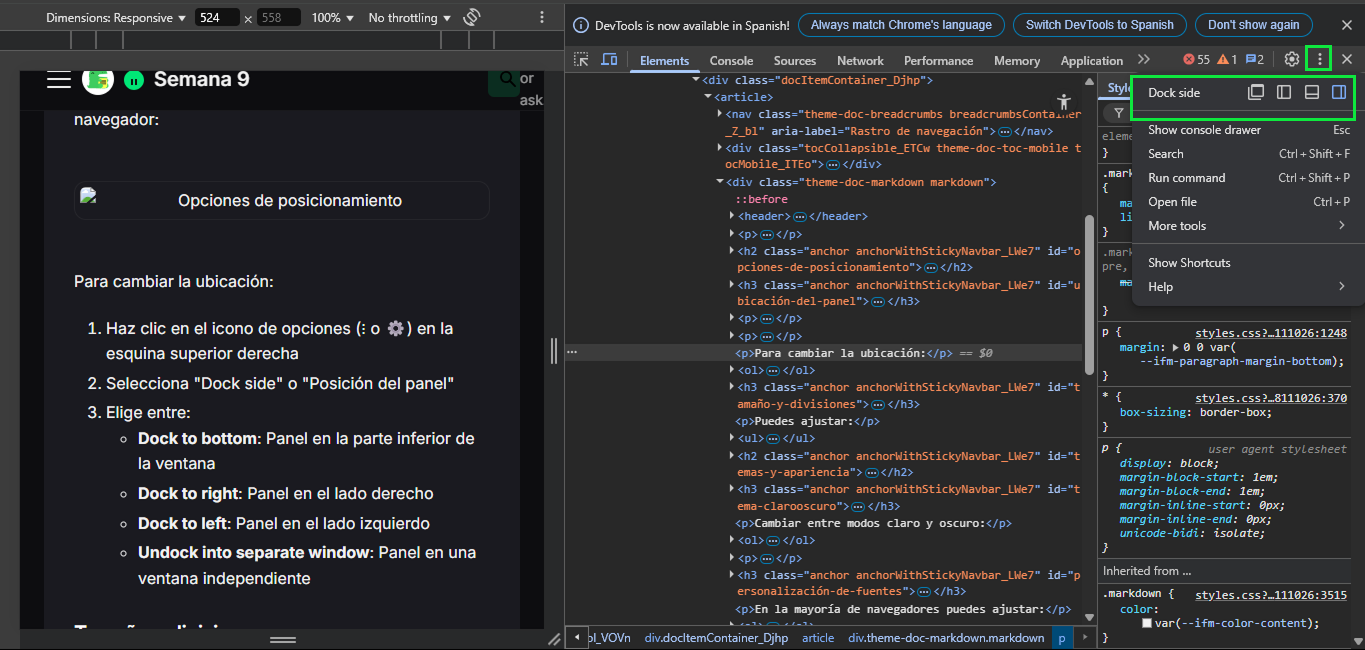Click Switch DevTools to Spanish button
The height and width of the screenshot is (650, 1365).
pyautogui.click(x=1099, y=25)
